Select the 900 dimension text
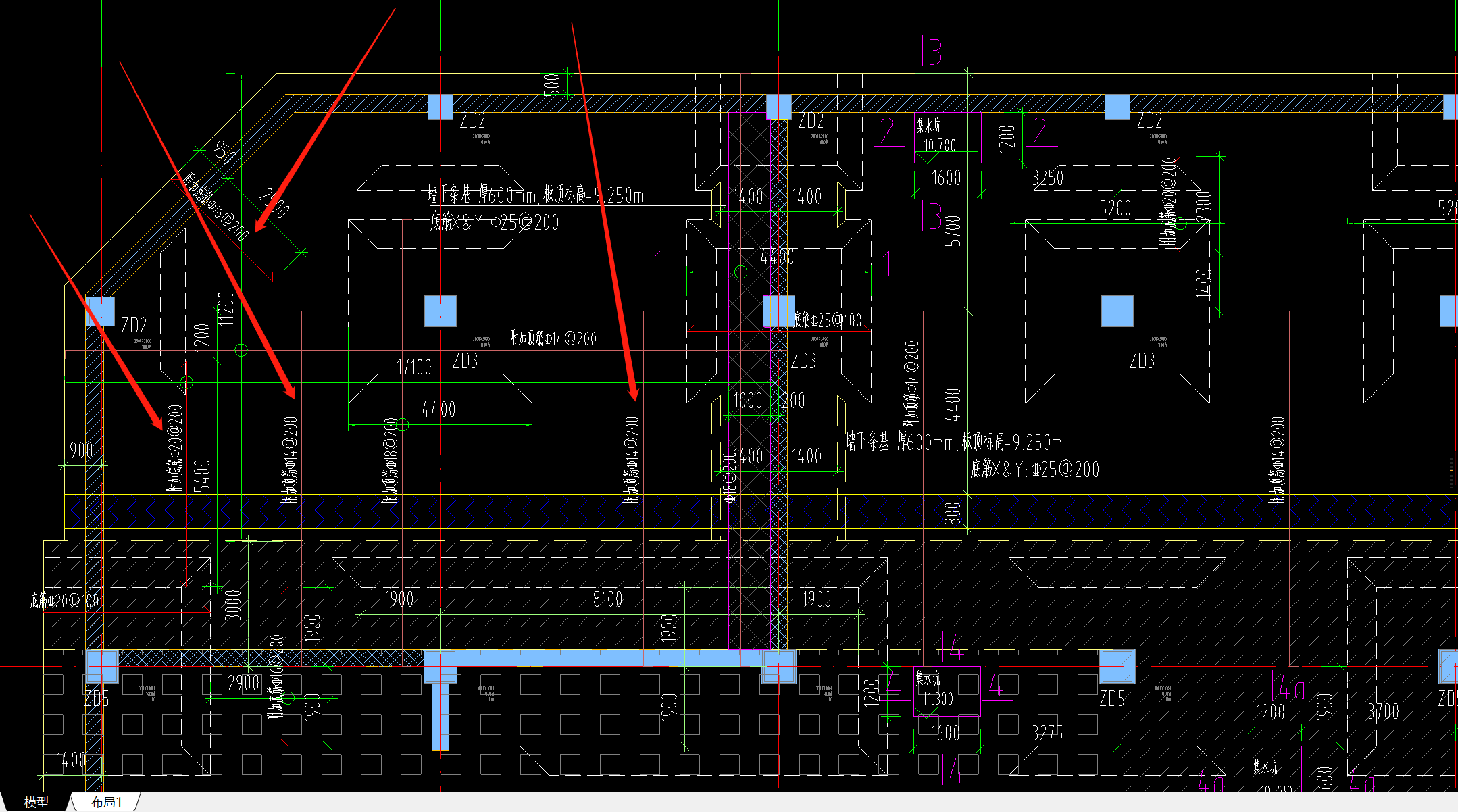1458x812 pixels. pyautogui.click(x=81, y=450)
